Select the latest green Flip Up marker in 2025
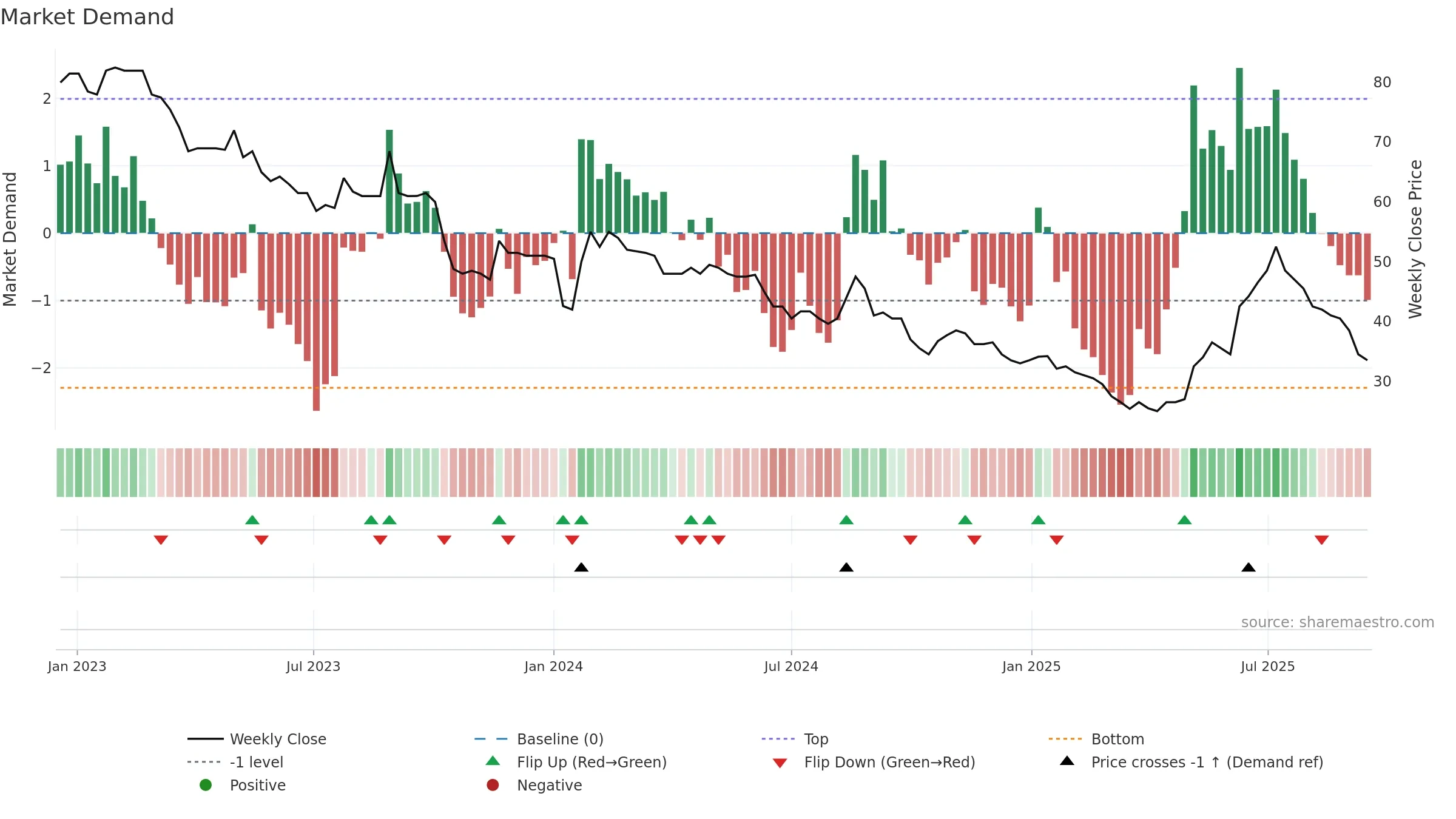The width and height of the screenshot is (1456, 819). (1184, 520)
